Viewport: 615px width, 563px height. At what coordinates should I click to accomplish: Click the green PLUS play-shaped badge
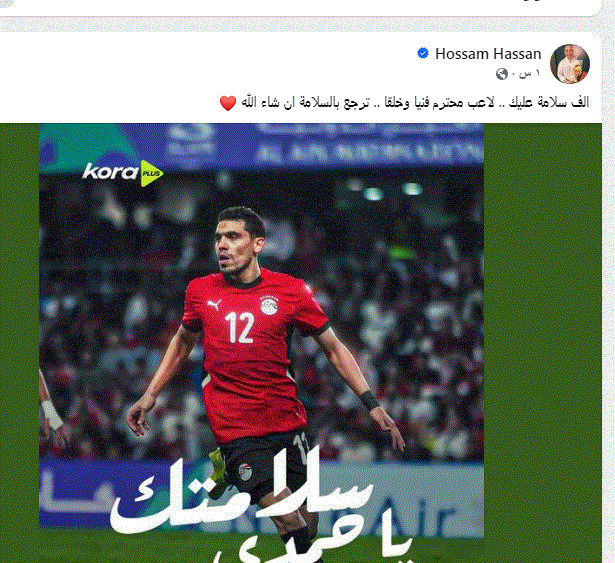click(151, 173)
